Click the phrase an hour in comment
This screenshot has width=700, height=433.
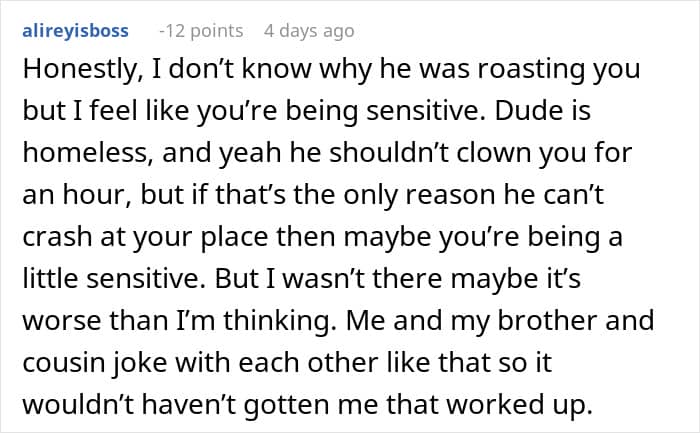pos(77,195)
